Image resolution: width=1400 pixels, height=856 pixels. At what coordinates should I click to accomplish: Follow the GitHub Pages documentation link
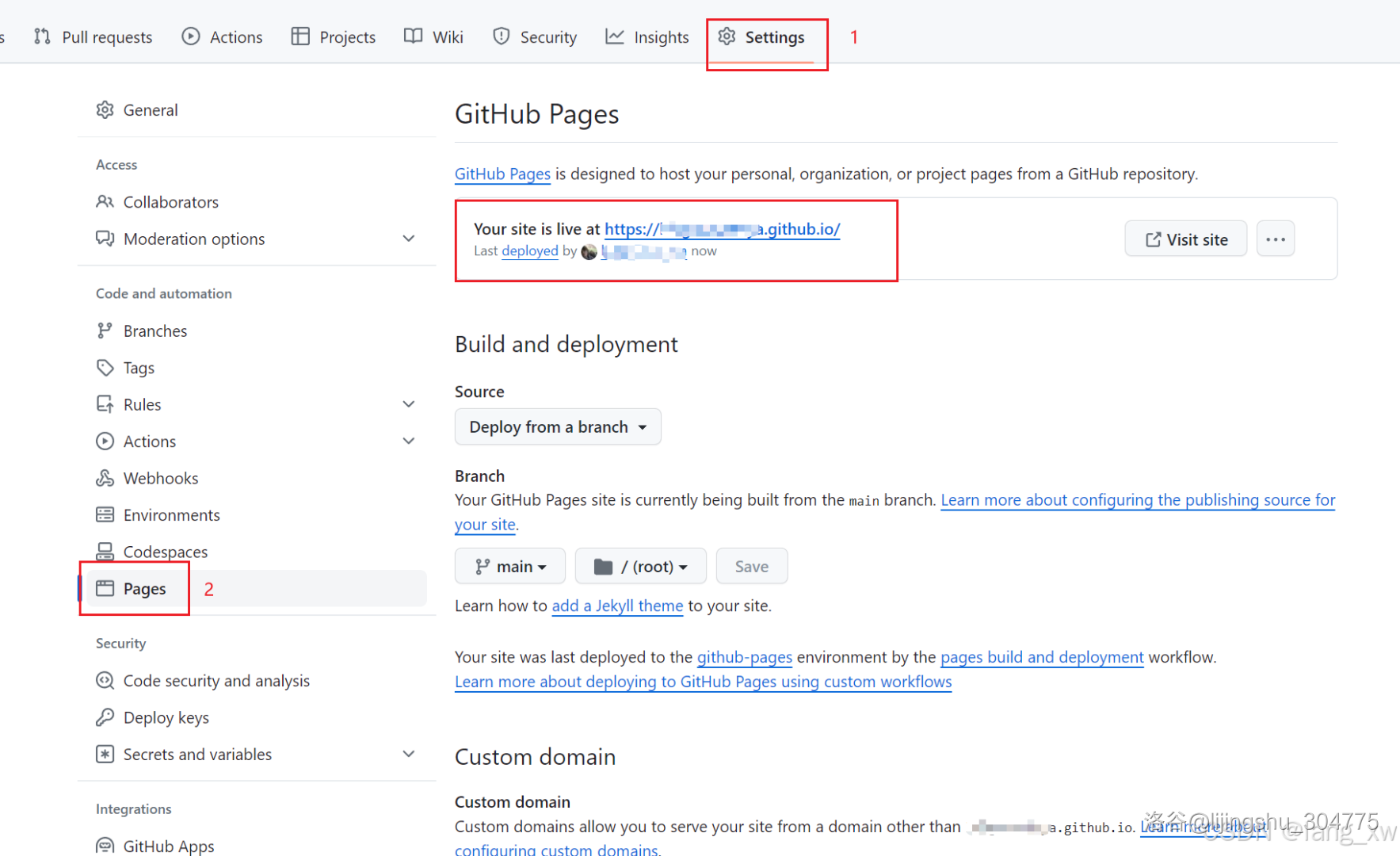point(502,174)
